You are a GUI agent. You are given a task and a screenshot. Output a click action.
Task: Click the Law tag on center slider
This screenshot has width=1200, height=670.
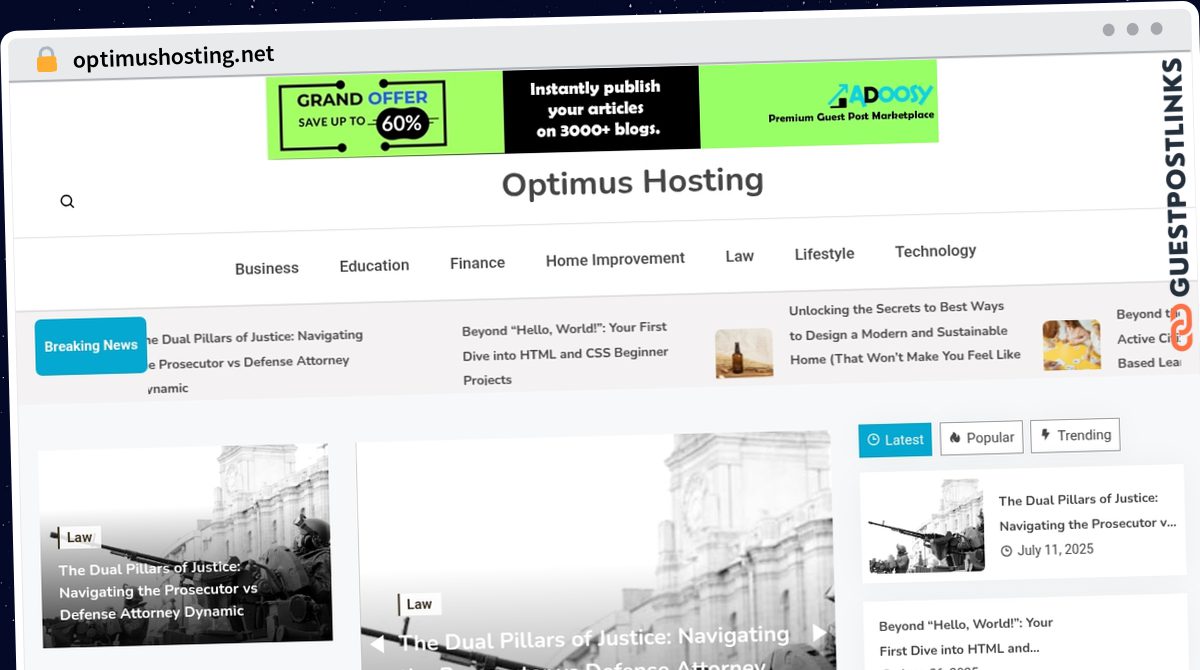pos(419,604)
